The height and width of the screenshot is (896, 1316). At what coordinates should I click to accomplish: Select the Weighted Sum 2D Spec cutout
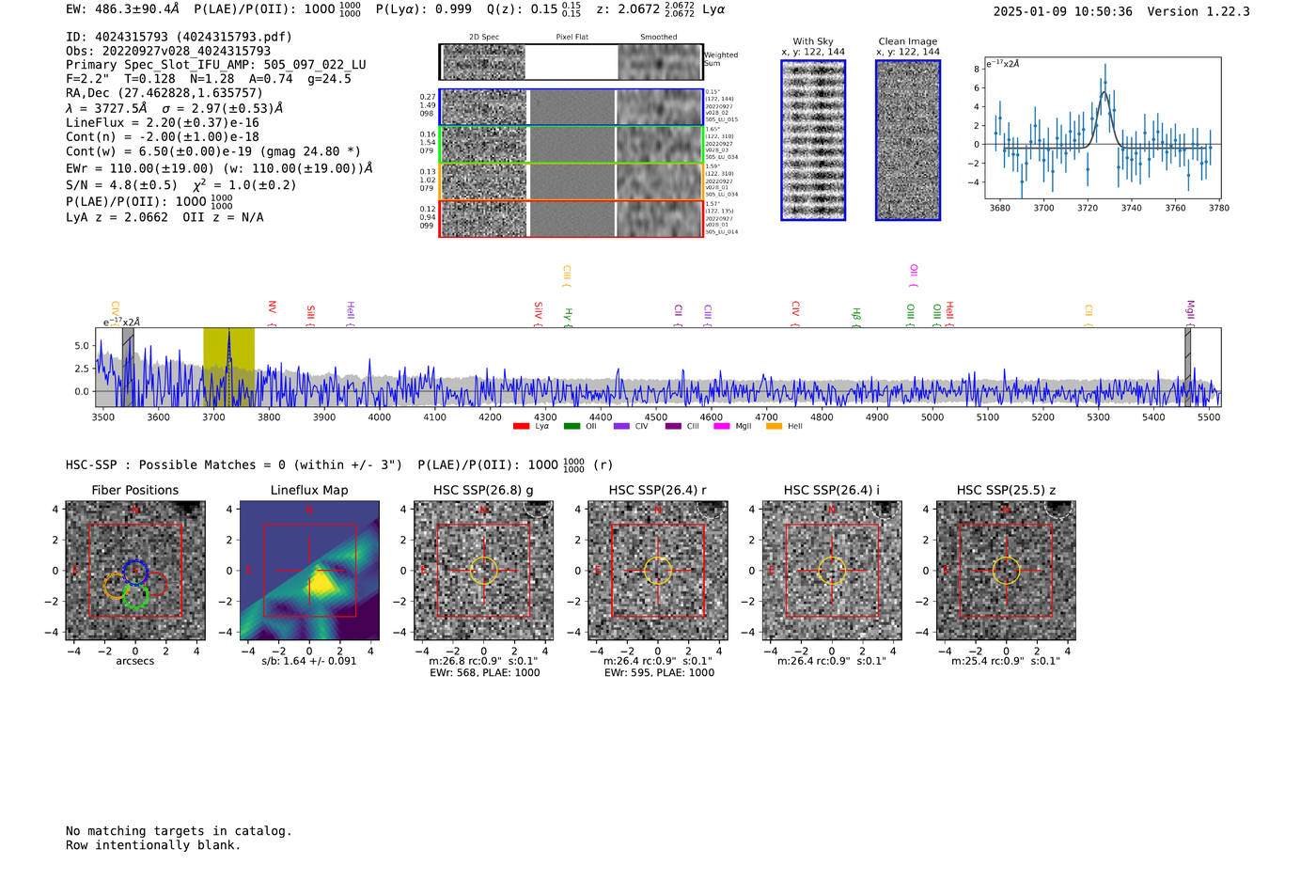tap(484, 62)
